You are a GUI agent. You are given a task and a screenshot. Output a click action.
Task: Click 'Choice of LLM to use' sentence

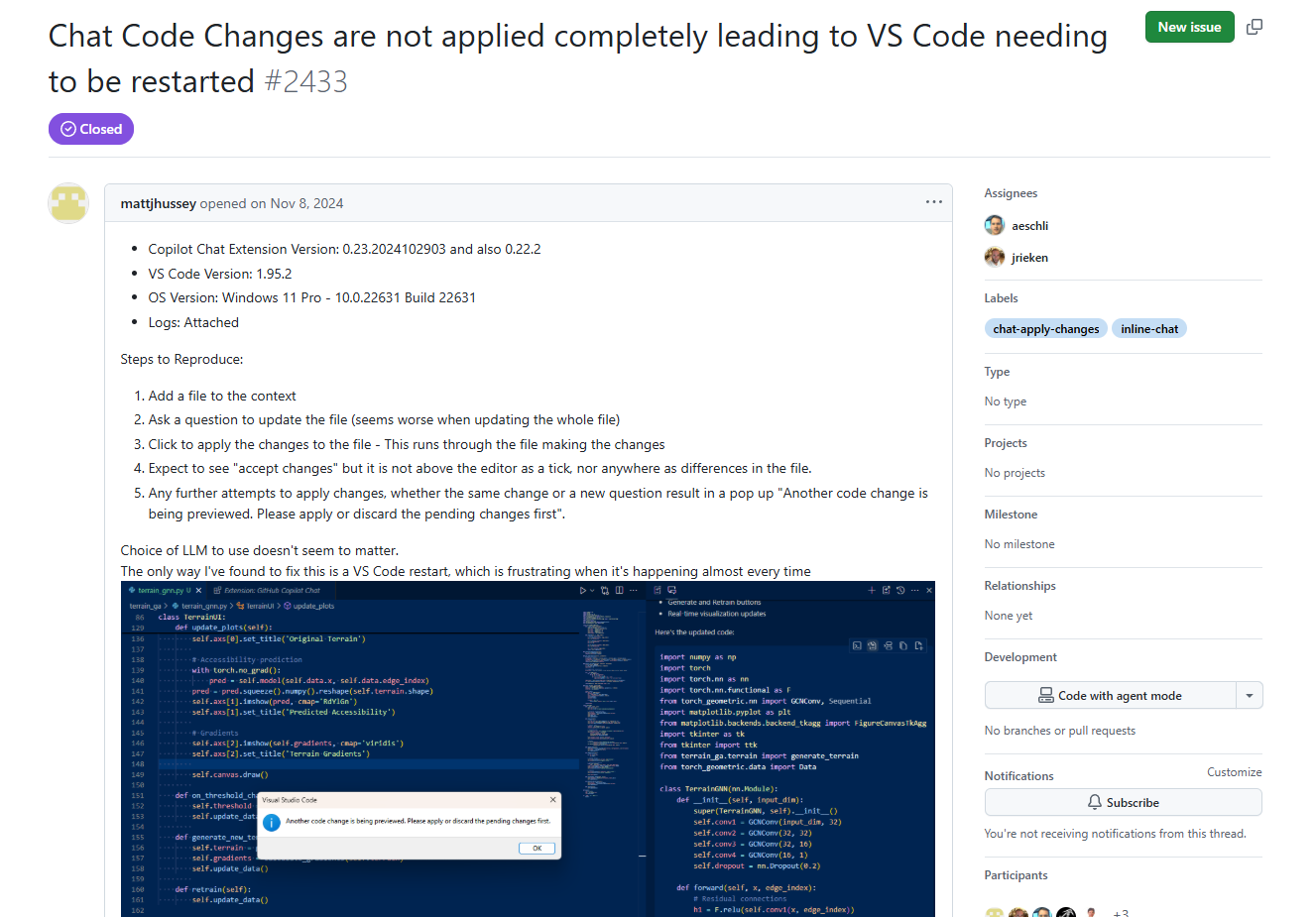pos(259,550)
